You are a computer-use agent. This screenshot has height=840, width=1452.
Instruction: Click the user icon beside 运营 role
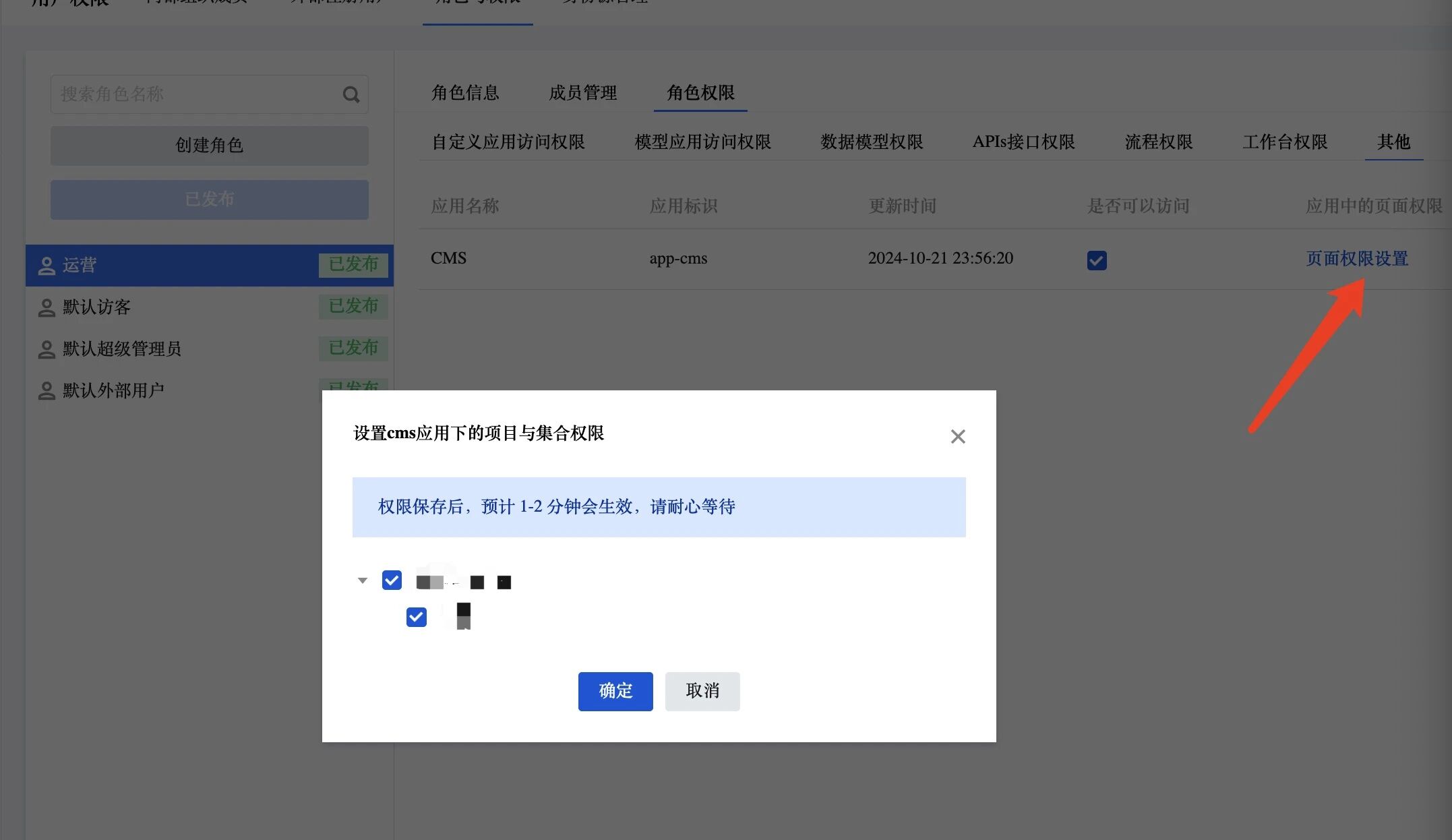point(47,266)
